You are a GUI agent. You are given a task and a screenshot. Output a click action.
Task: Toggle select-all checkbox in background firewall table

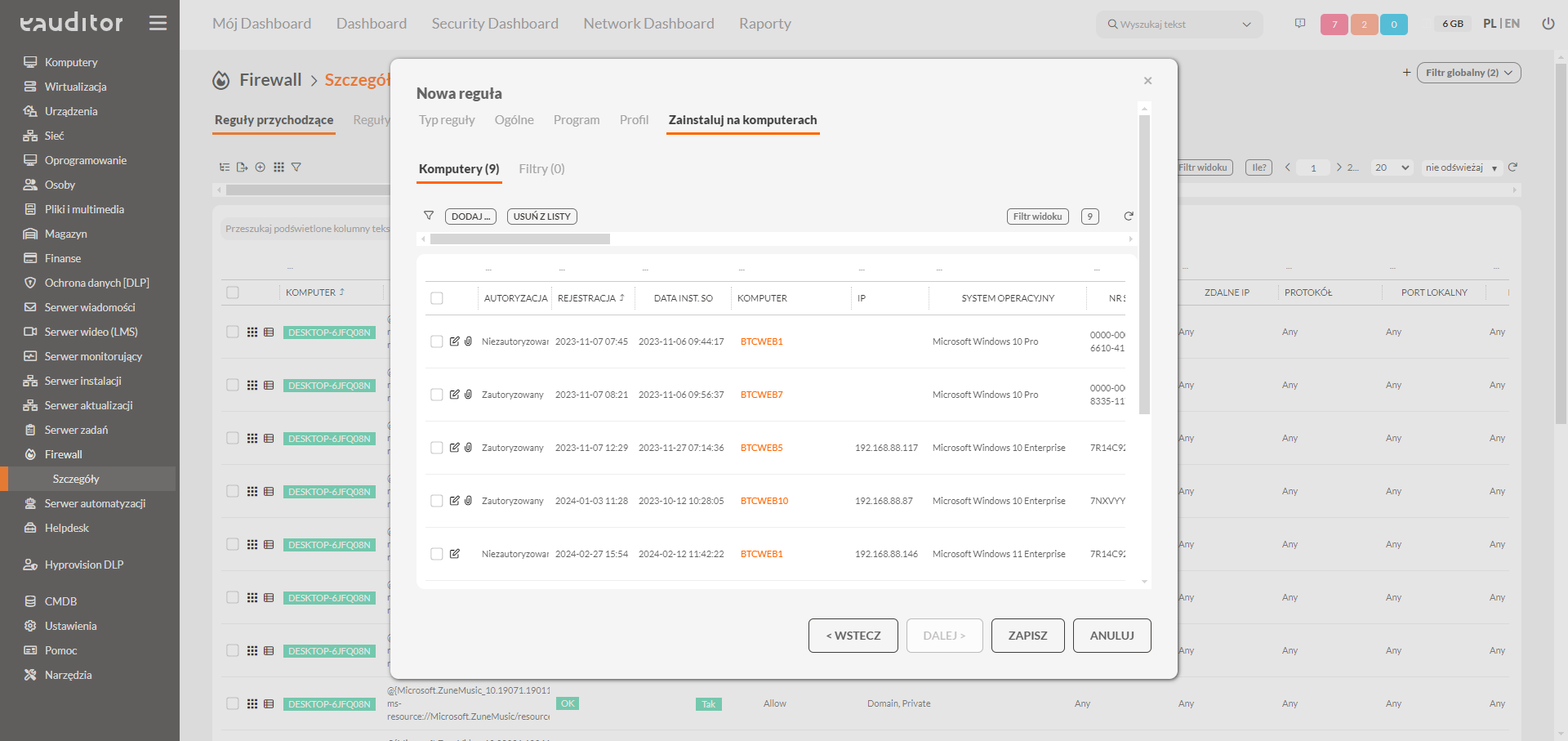tap(233, 292)
